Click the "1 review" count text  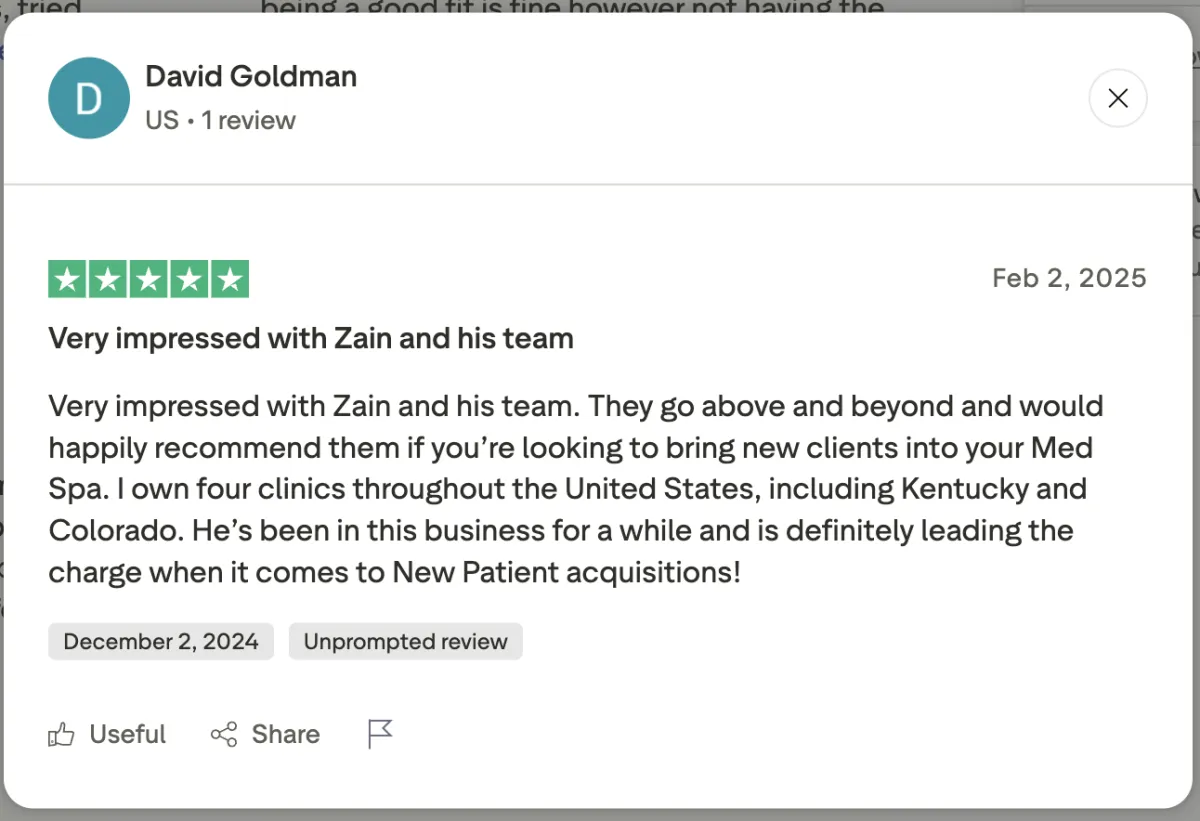(249, 121)
